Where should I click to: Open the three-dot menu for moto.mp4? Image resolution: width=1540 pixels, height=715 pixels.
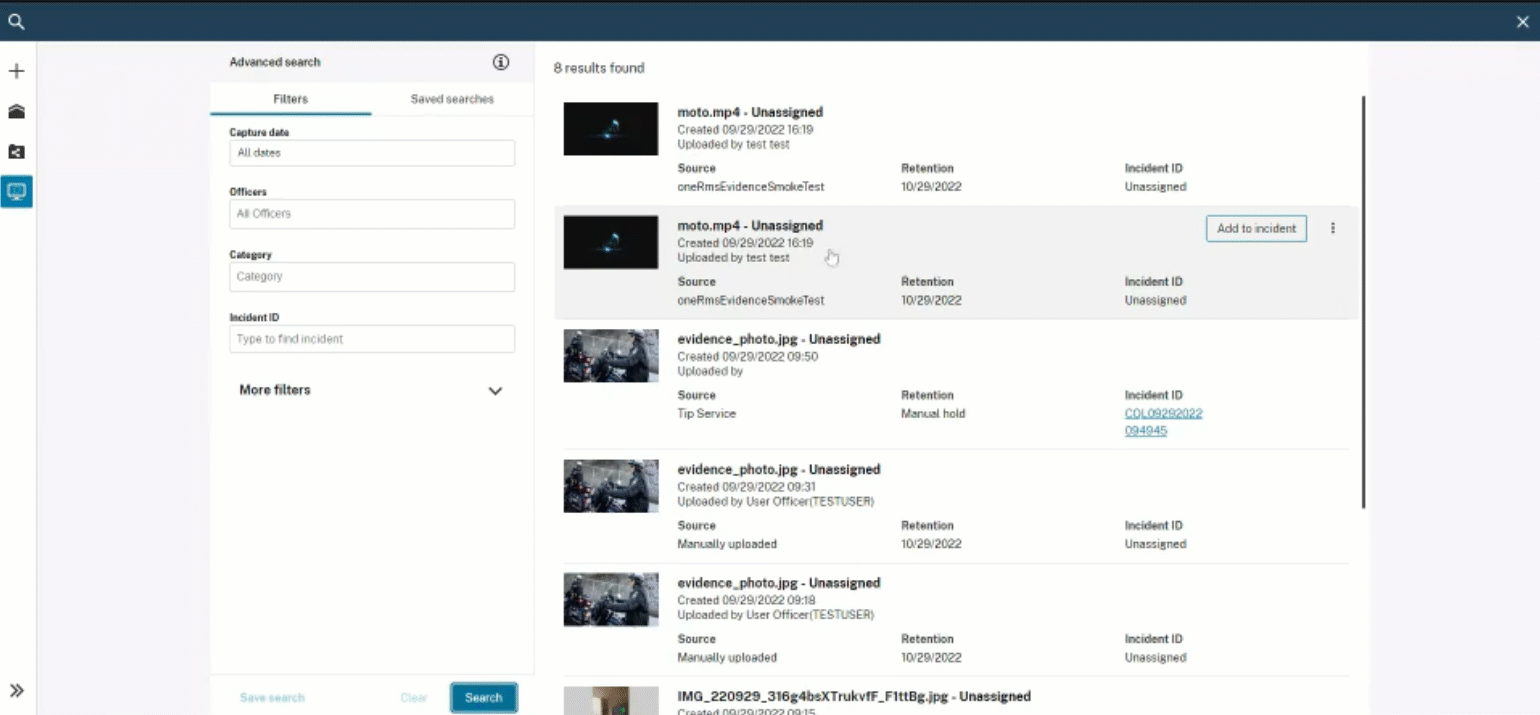click(1332, 229)
